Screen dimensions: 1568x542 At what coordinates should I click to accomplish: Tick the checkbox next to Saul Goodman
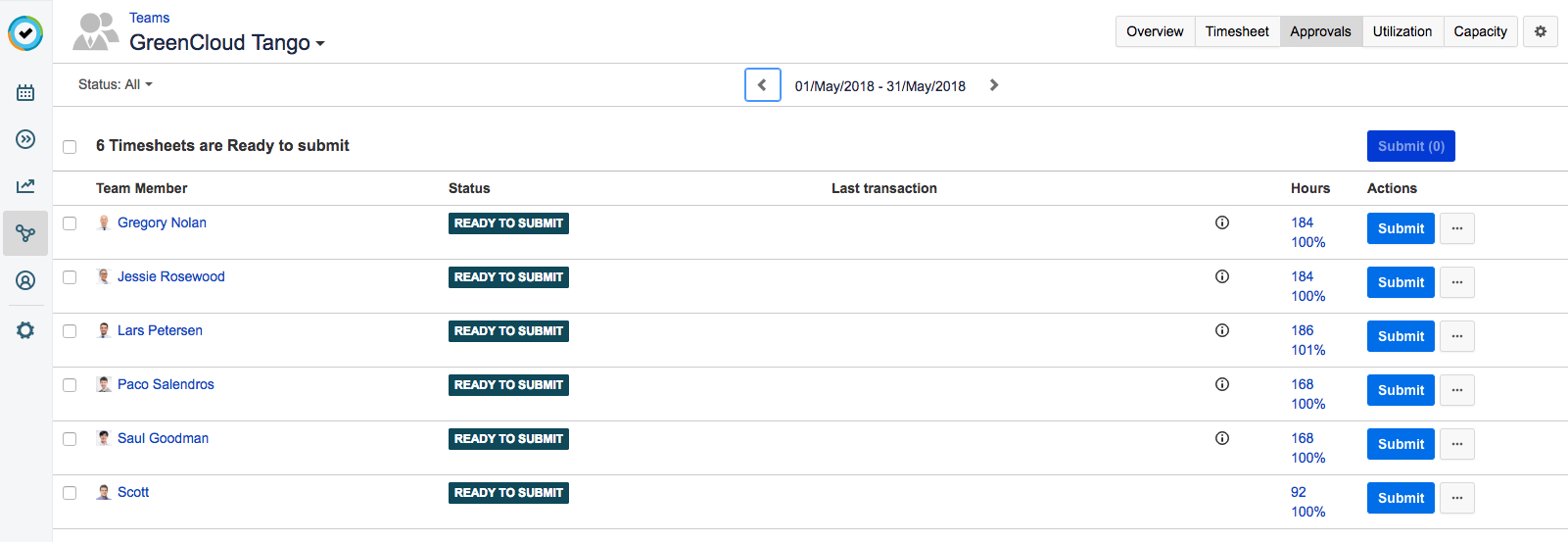coord(70,439)
